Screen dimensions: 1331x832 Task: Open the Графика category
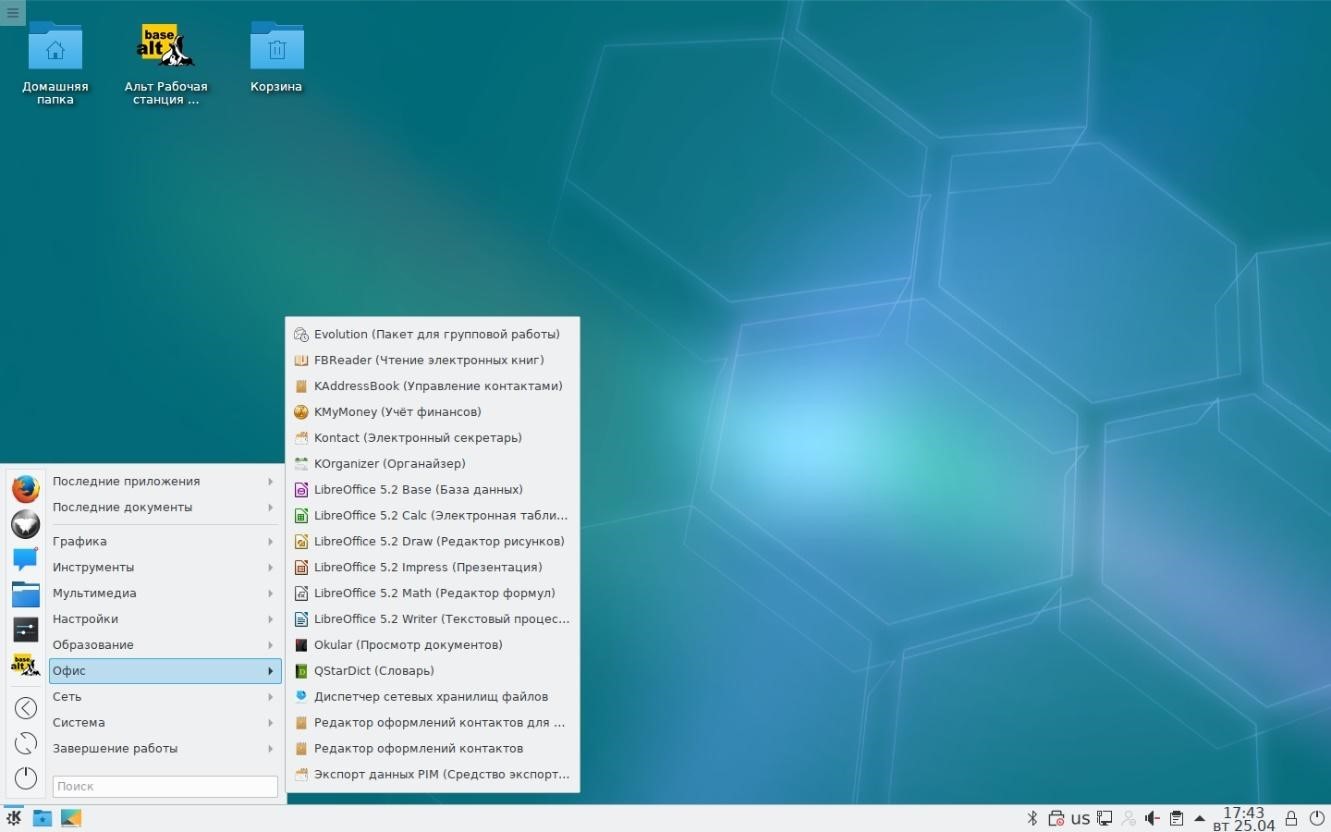click(x=165, y=541)
